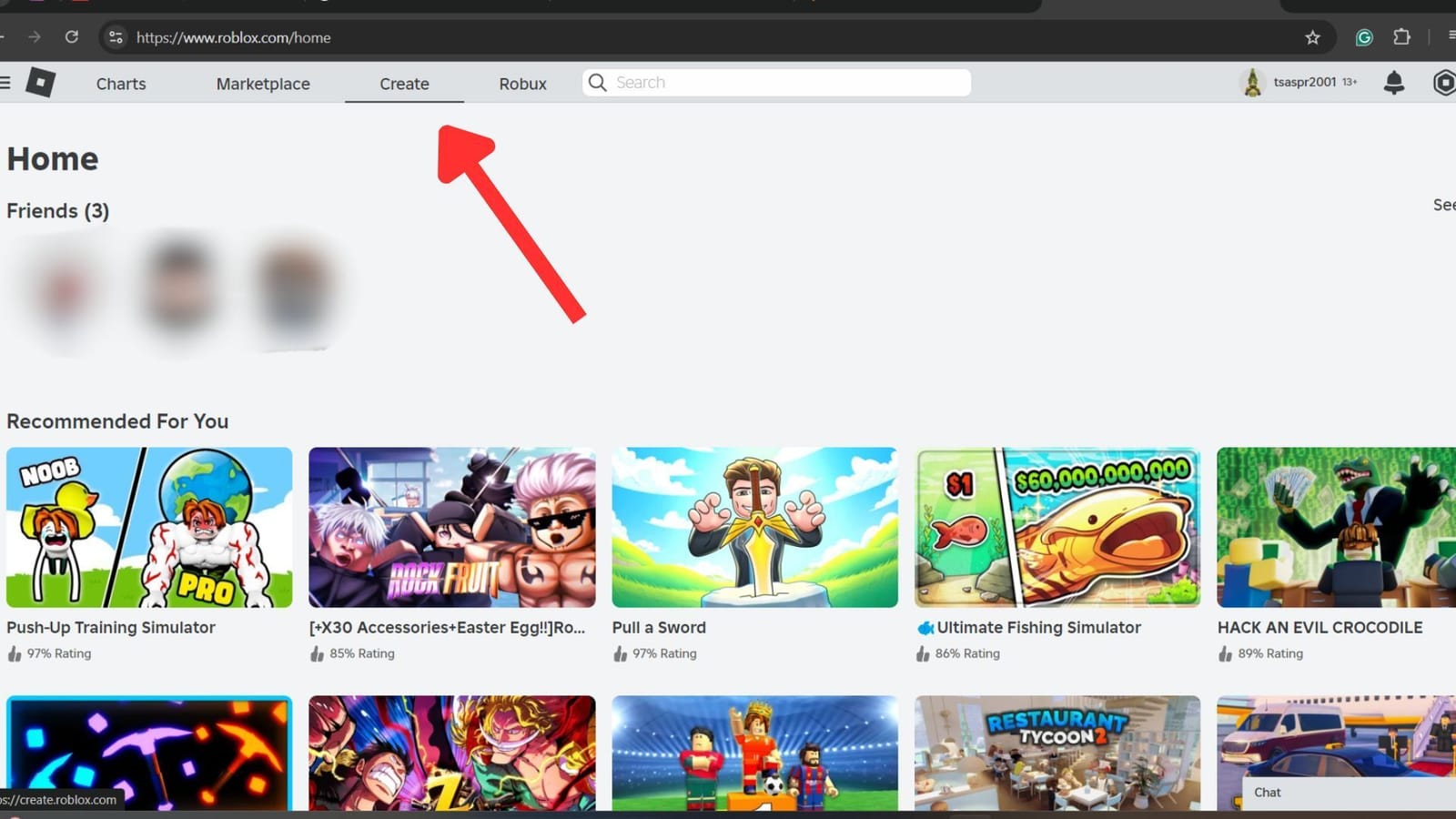Open the Charts tab
The image size is (1456, 819).
point(120,83)
